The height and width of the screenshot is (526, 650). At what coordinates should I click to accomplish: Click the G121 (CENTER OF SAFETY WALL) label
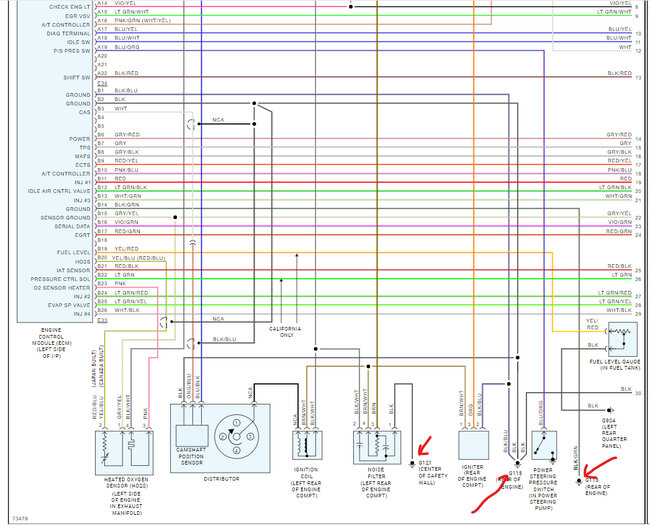pyautogui.click(x=433, y=473)
